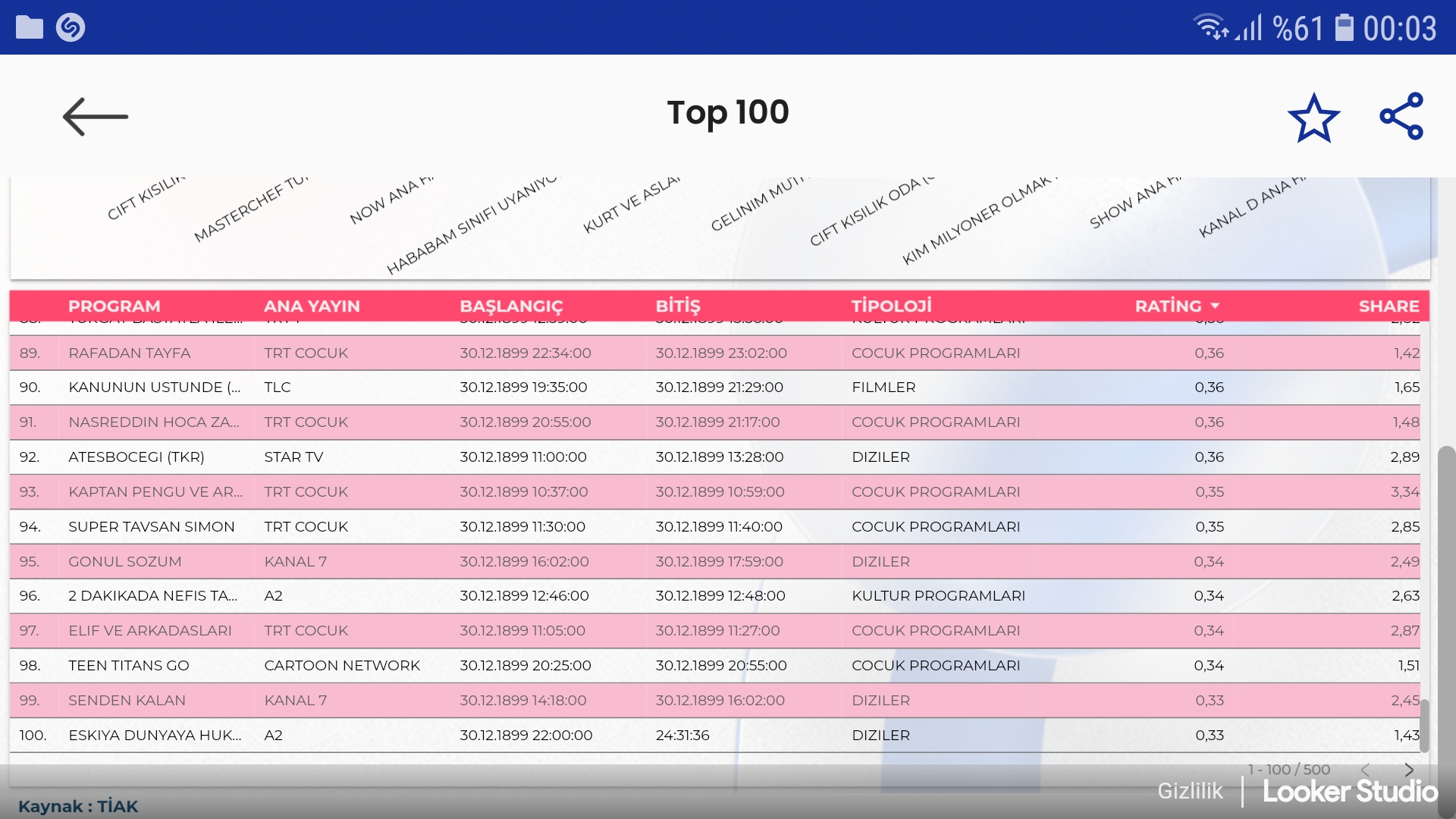This screenshot has height=819, width=1456.
Task: Tap the folder icon in status bar
Action: (30, 28)
